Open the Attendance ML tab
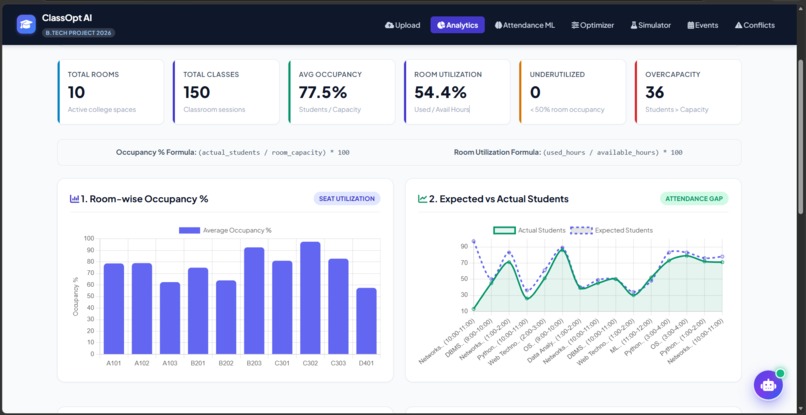806x415 pixels. tap(525, 25)
